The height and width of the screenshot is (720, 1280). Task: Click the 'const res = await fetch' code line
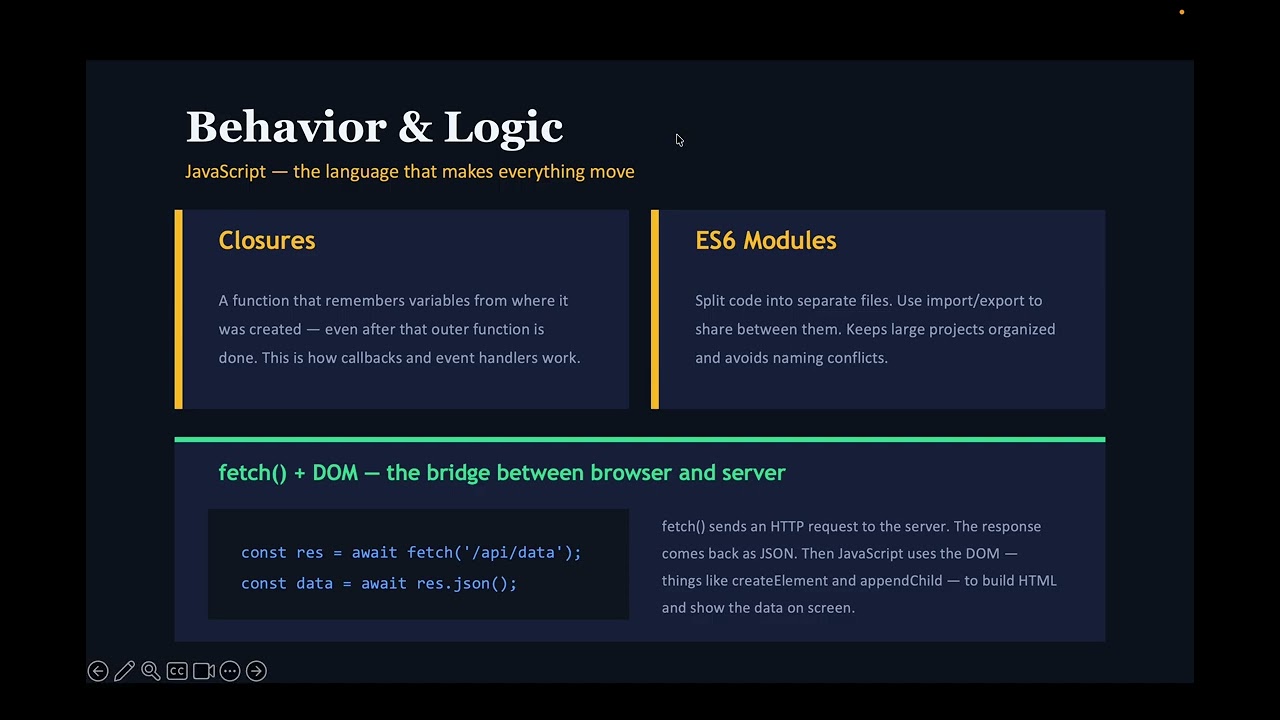(411, 552)
